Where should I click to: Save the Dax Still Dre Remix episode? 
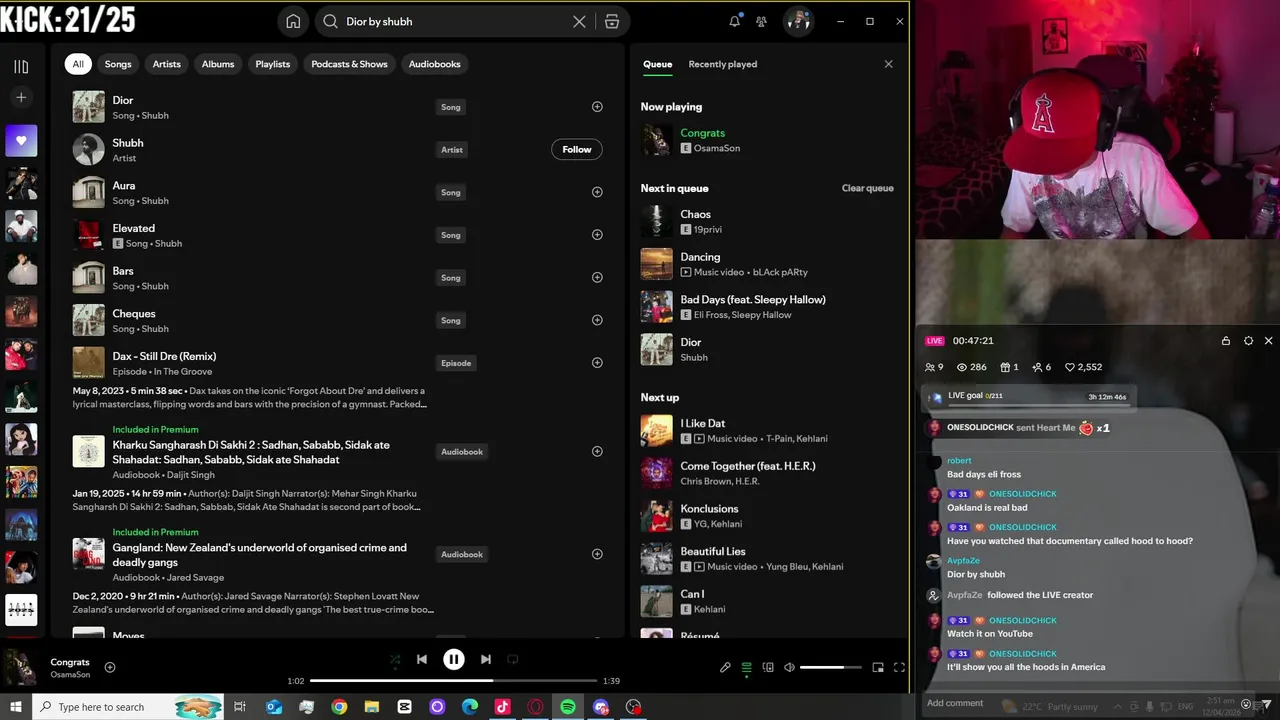[x=597, y=363]
